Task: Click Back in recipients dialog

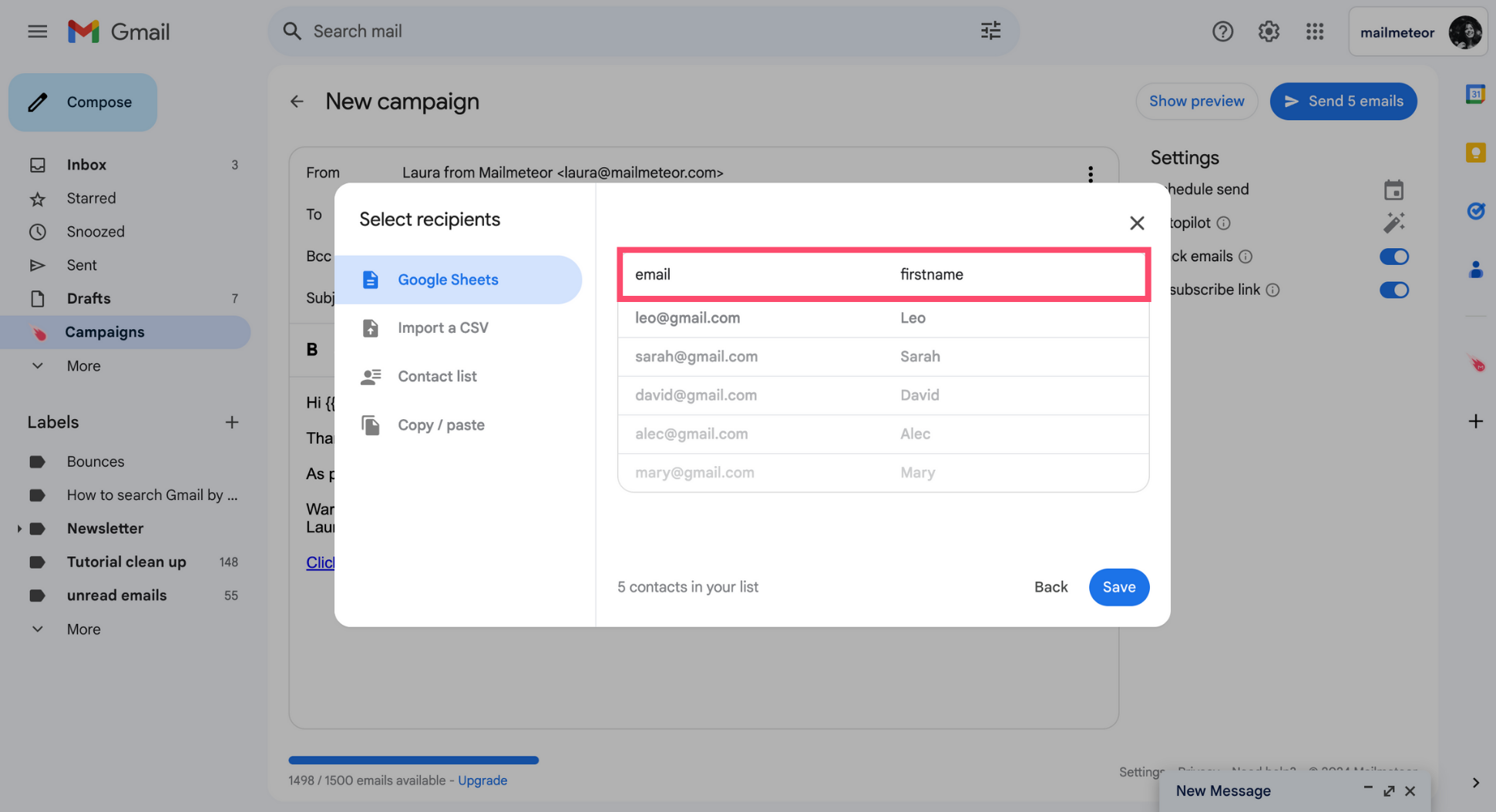Action: click(x=1051, y=587)
